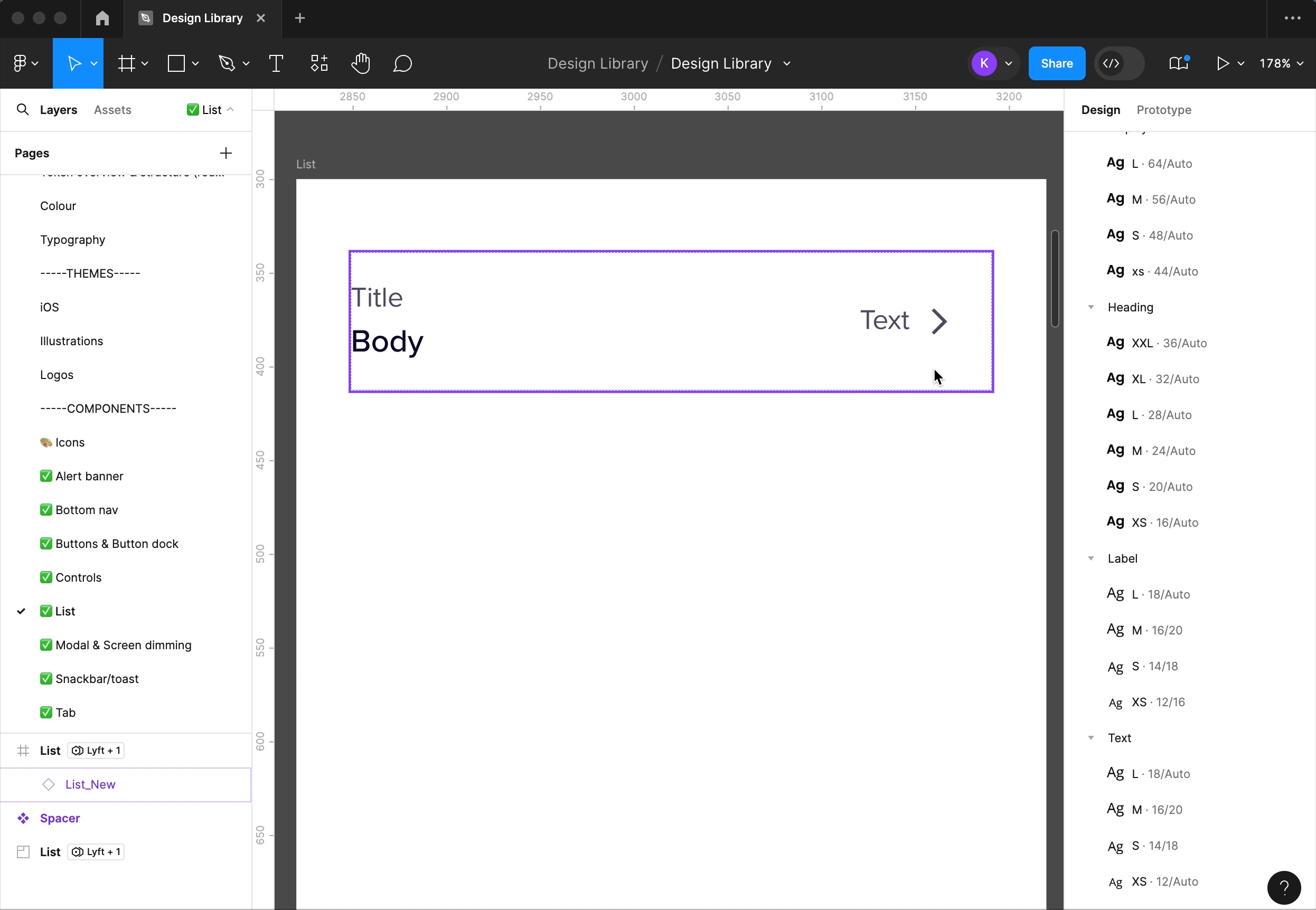
Task: Select the Hand tool
Action: [x=361, y=63]
